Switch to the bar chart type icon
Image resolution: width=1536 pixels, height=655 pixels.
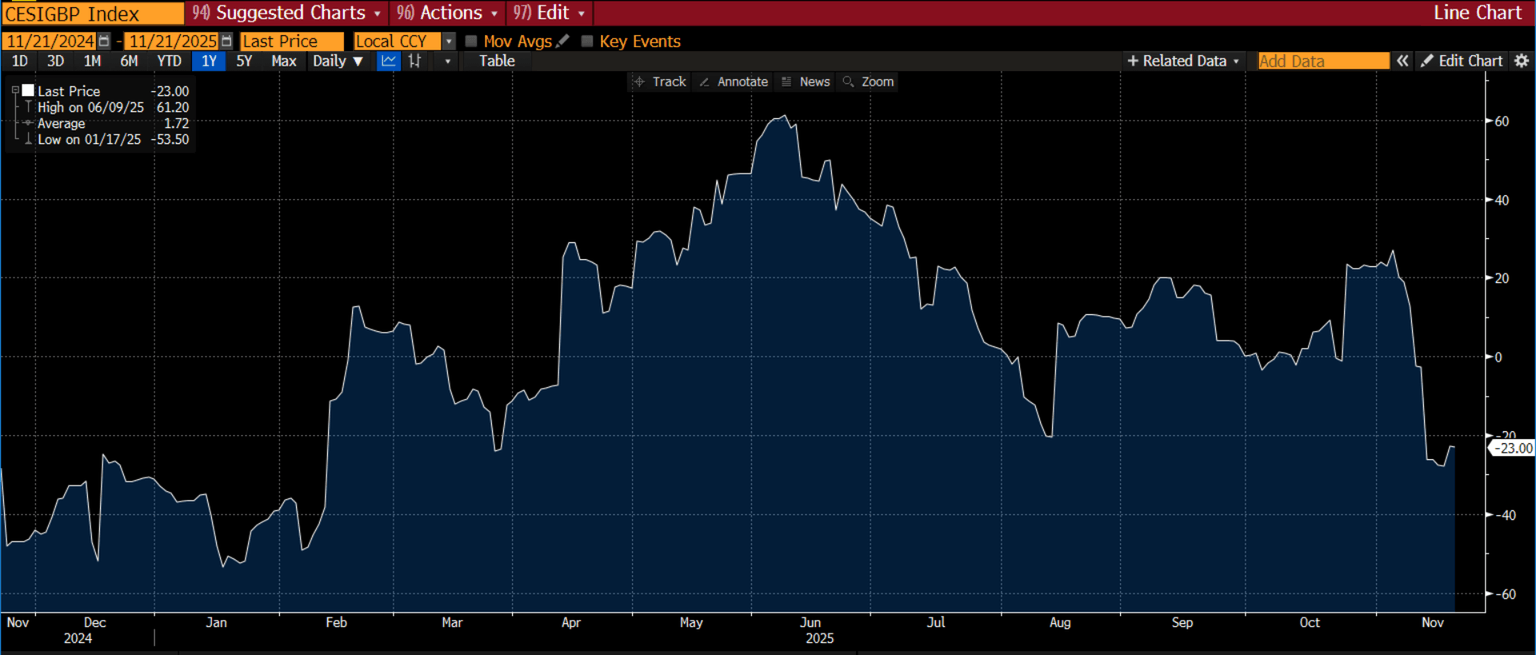[415, 61]
